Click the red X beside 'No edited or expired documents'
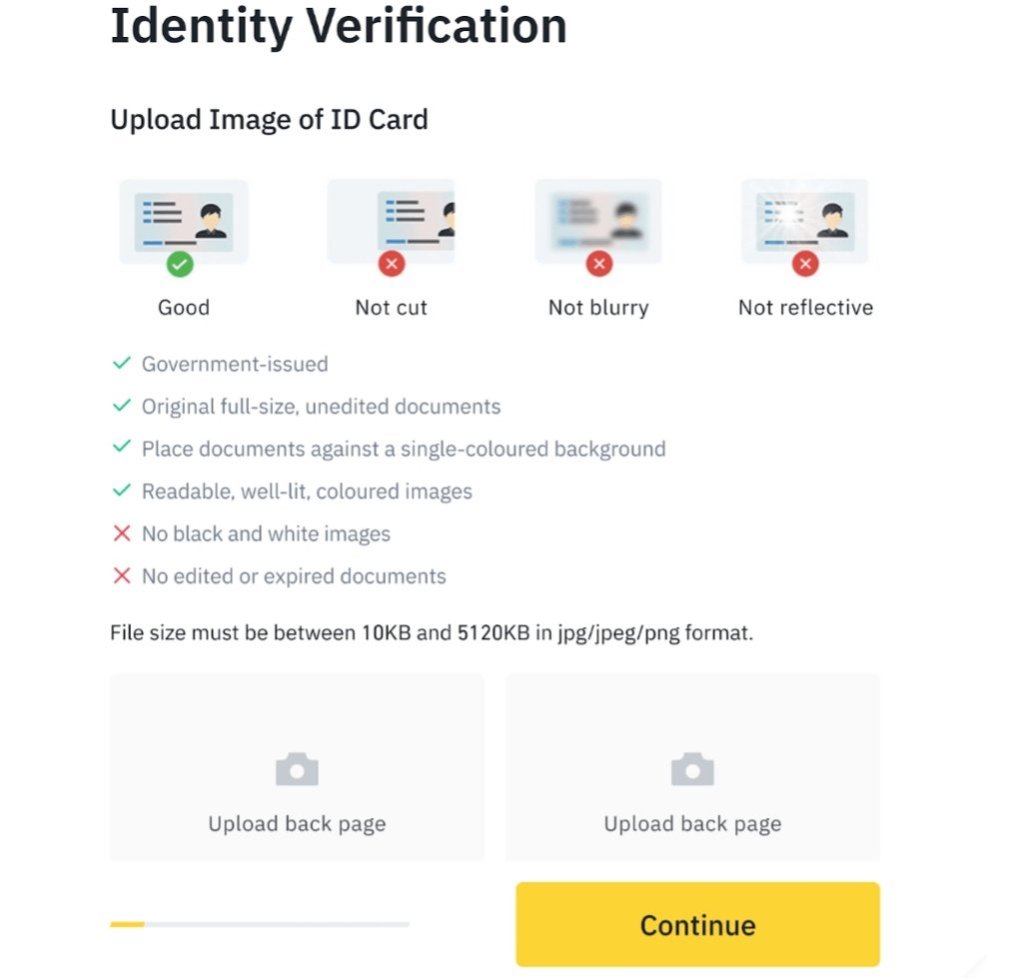Screen dimensions: 1024x978 122,576
